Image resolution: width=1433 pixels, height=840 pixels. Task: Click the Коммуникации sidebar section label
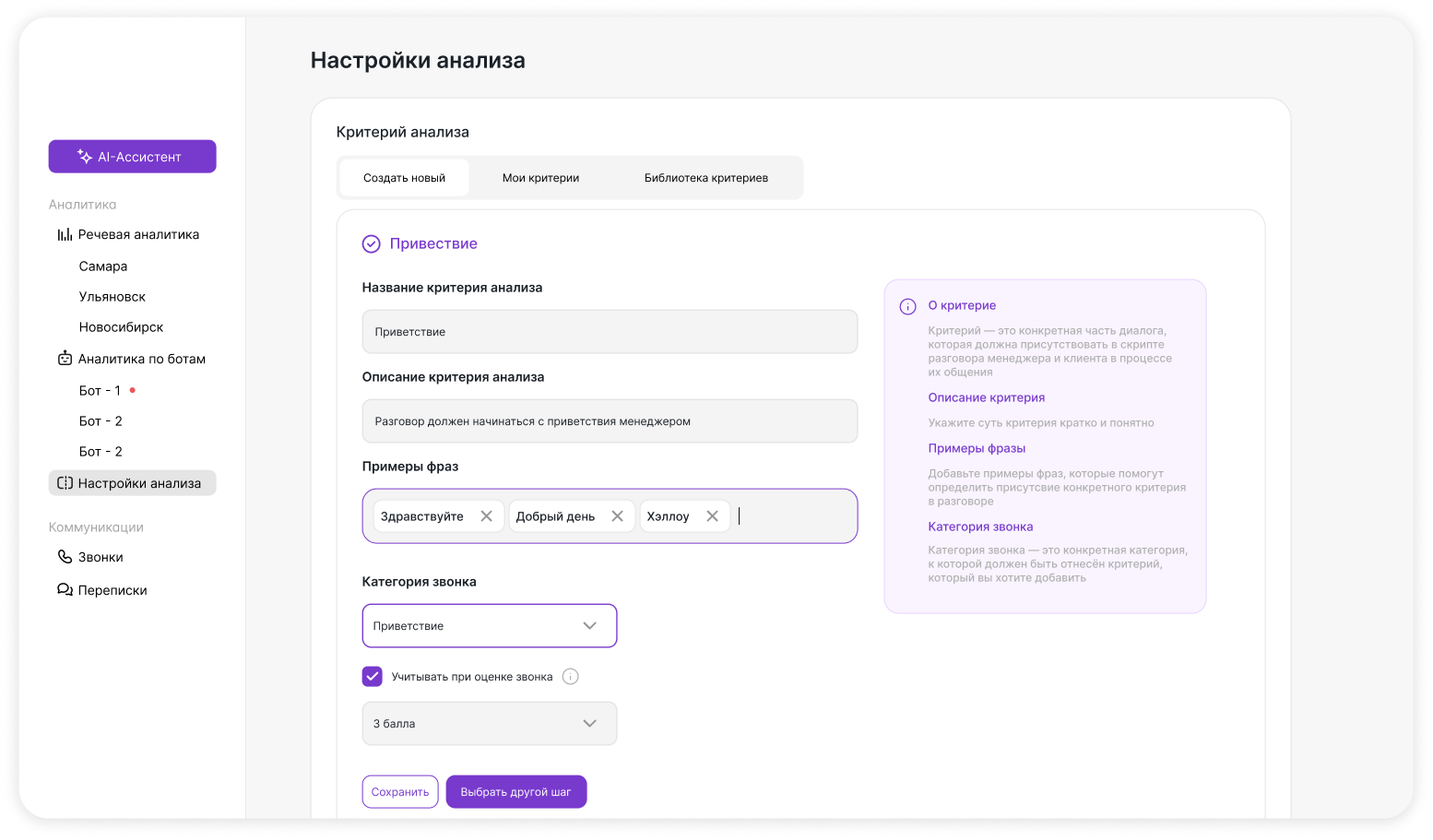tap(96, 527)
